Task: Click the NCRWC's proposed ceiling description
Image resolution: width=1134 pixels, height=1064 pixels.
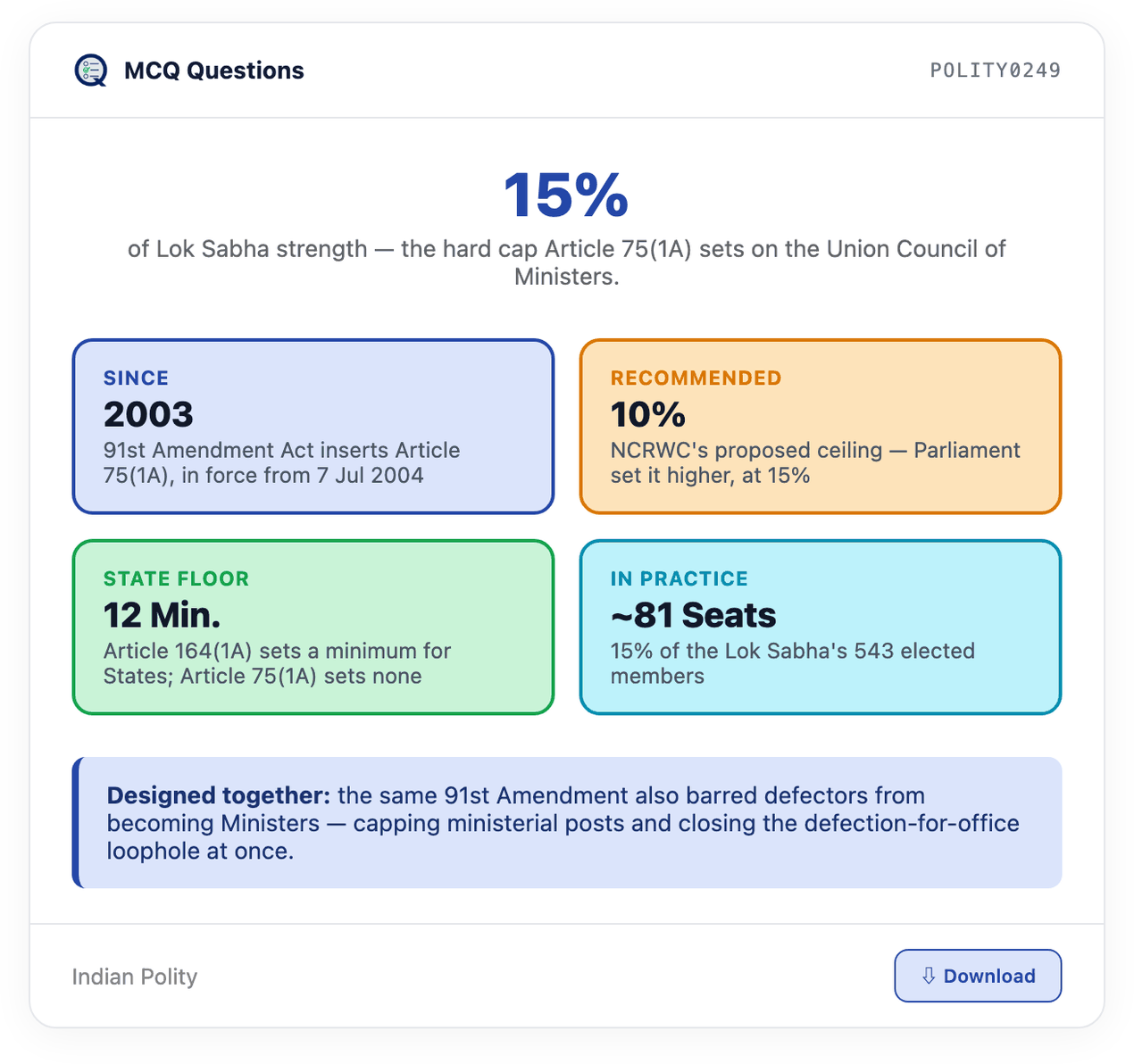Action: point(815,462)
